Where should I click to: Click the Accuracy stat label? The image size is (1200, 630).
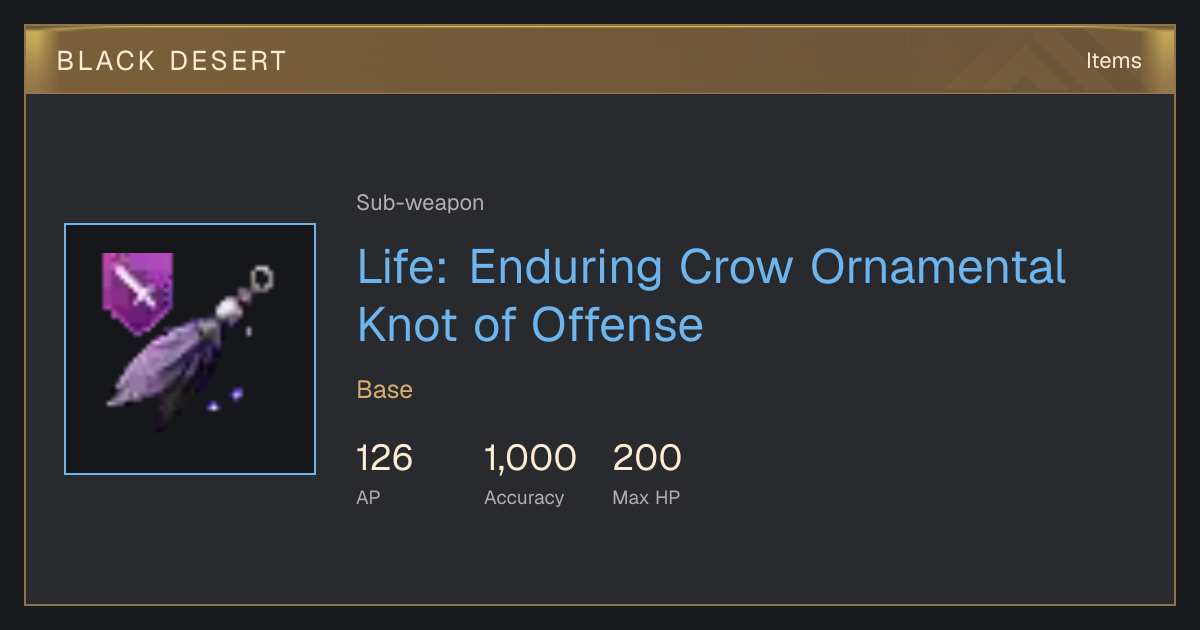pyautogui.click(x=524, y=497)
